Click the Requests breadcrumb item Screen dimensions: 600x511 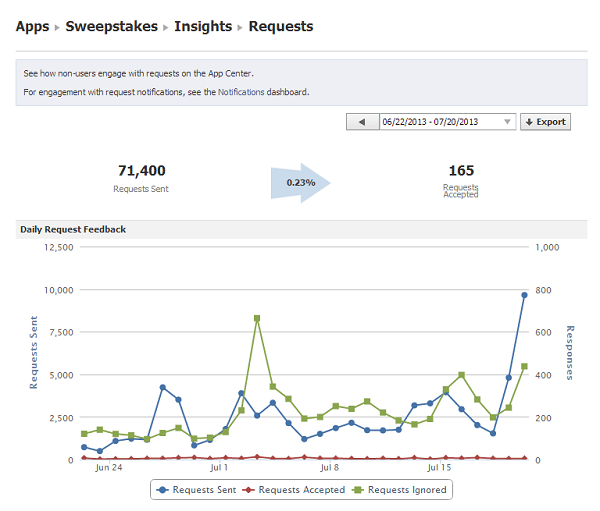[x=280, y=26]
